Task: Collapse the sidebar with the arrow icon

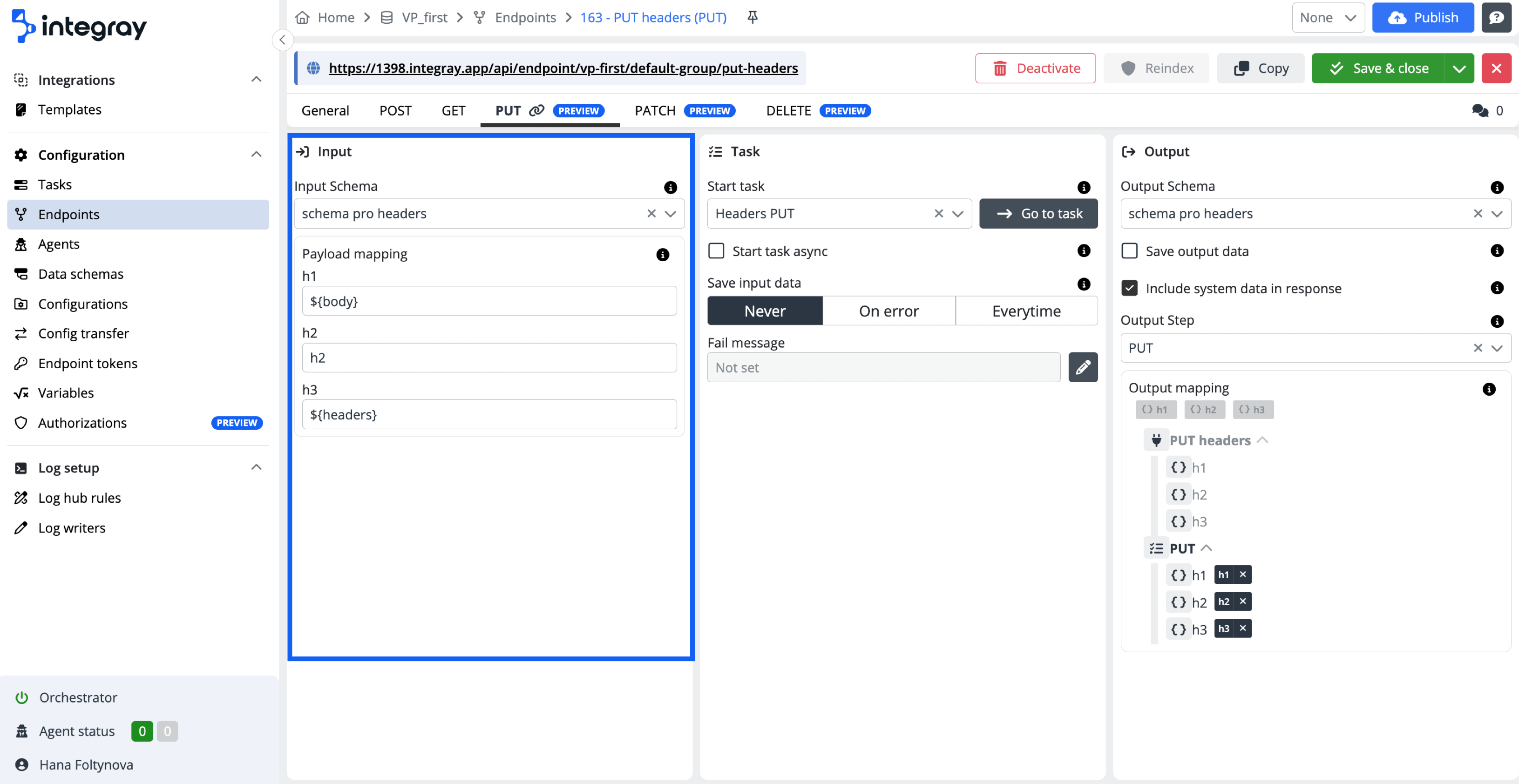Action: [x=283, y=40]
